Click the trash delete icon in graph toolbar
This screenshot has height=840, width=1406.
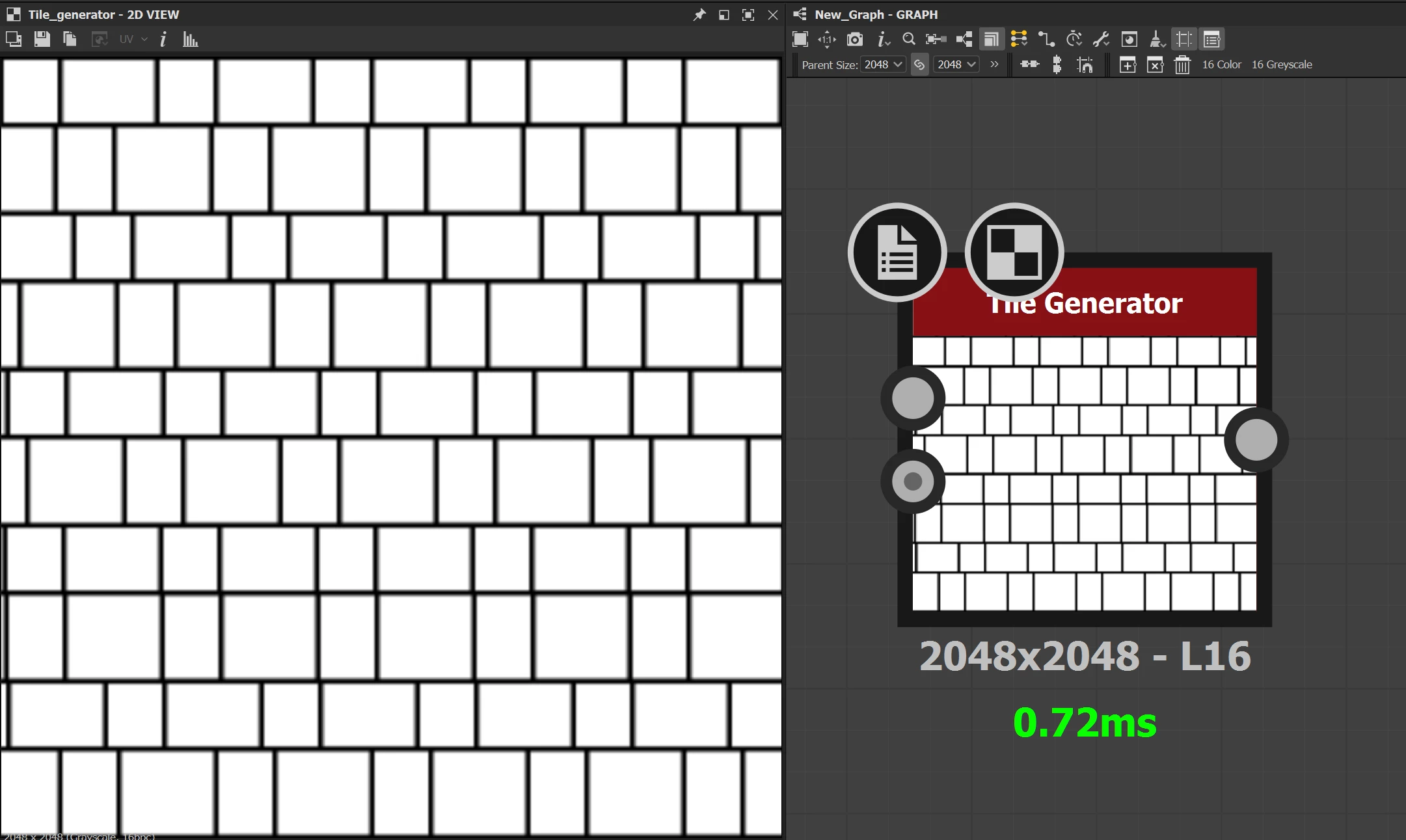[x=1182, y=64]
